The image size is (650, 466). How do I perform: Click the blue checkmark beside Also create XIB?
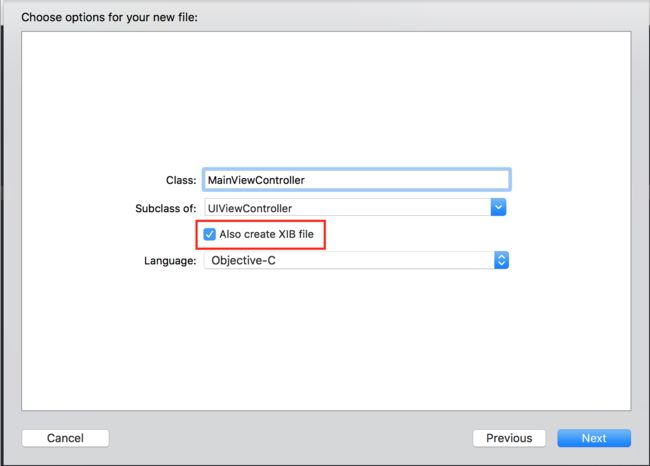[x=209, y=234]
